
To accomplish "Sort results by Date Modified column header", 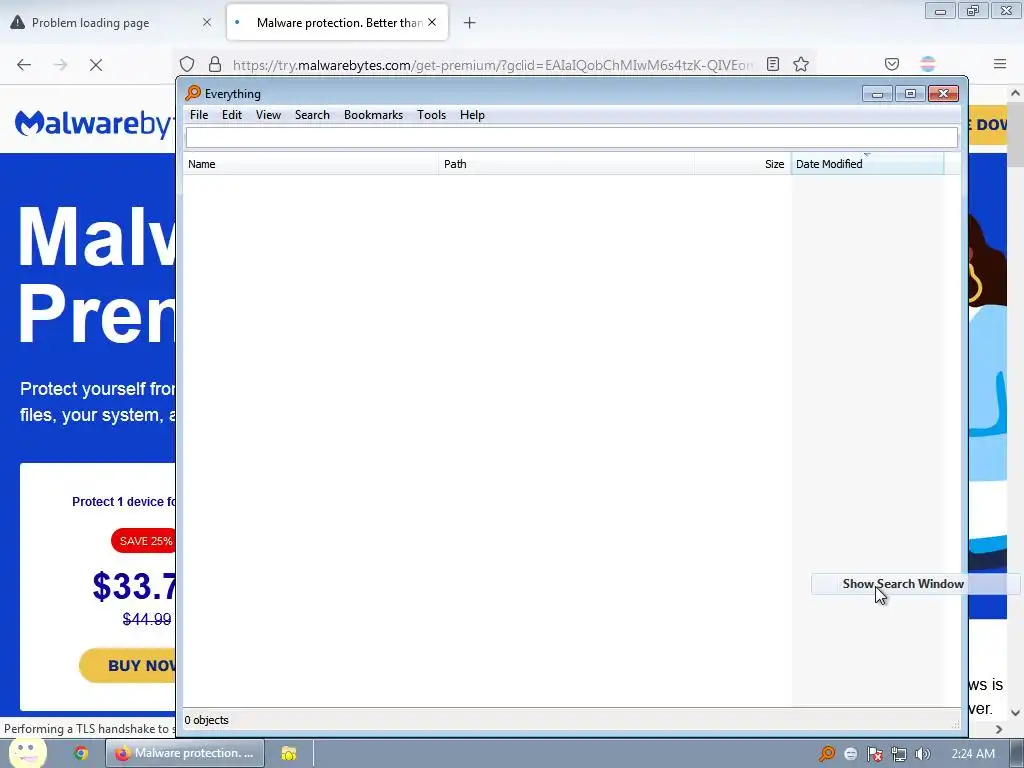I will click(867, 164).
